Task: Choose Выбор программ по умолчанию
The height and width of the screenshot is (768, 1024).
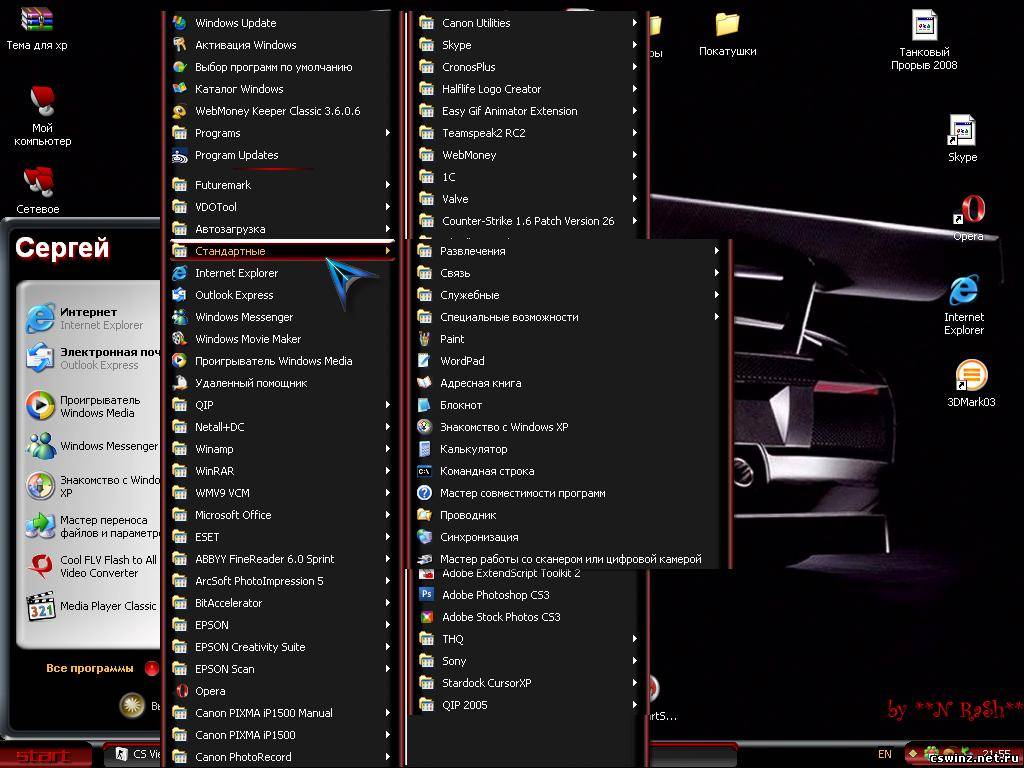Action: (x=282, y=67)
